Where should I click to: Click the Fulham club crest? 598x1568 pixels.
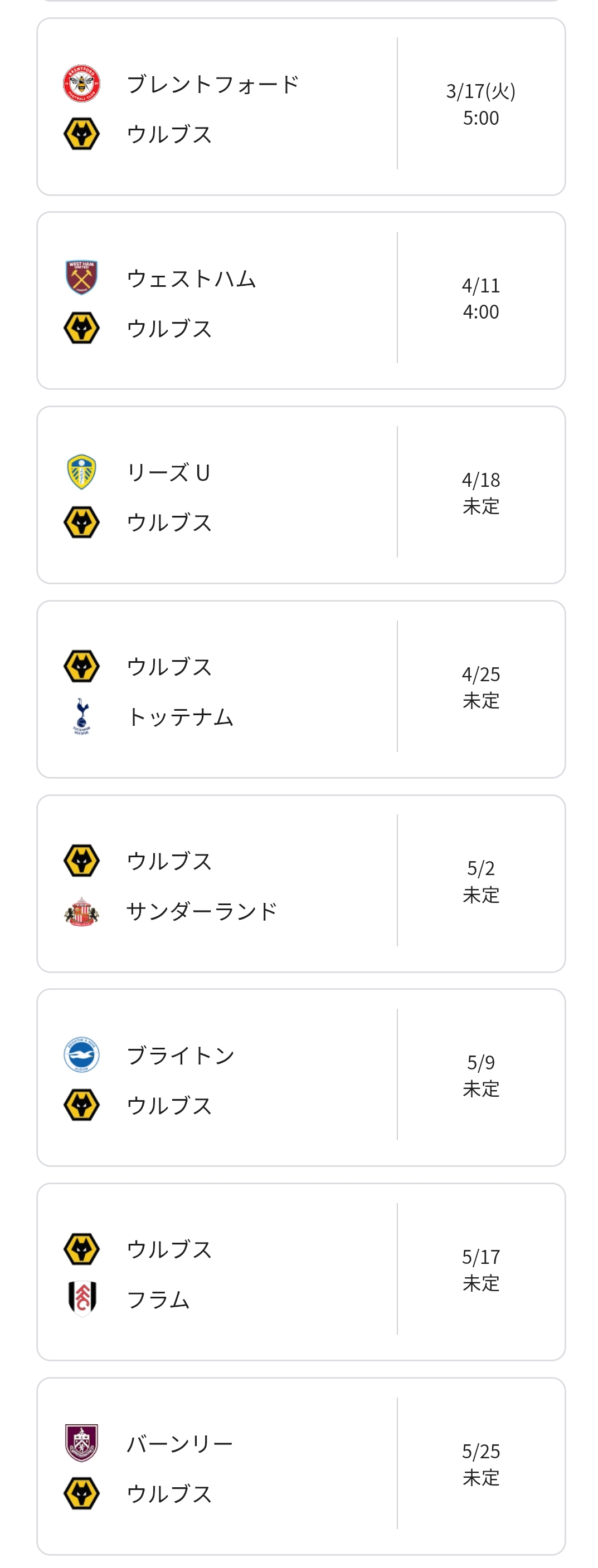click(81, 1298)
